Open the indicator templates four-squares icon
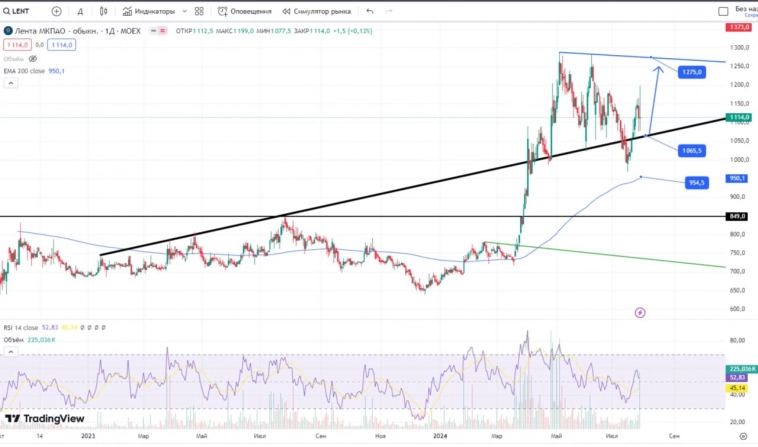758x447 pixels. [x=199, y=11]
